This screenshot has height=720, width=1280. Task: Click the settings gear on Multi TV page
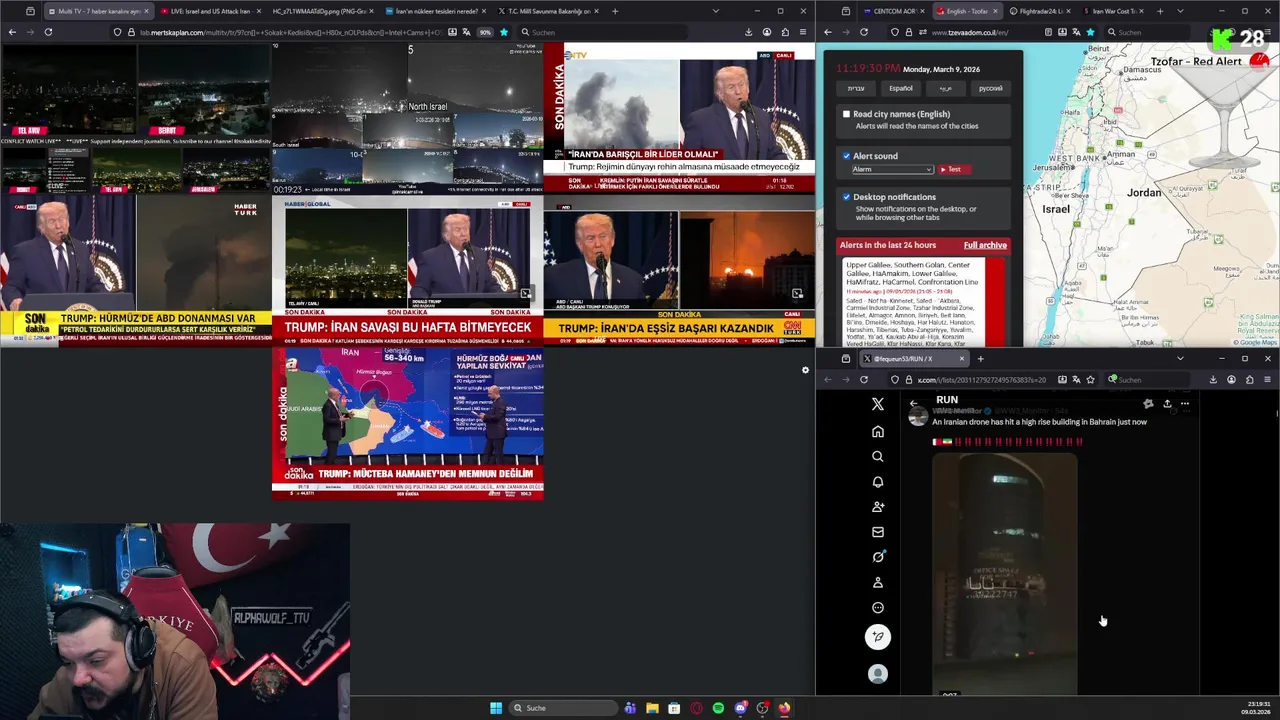click(805, 370)
